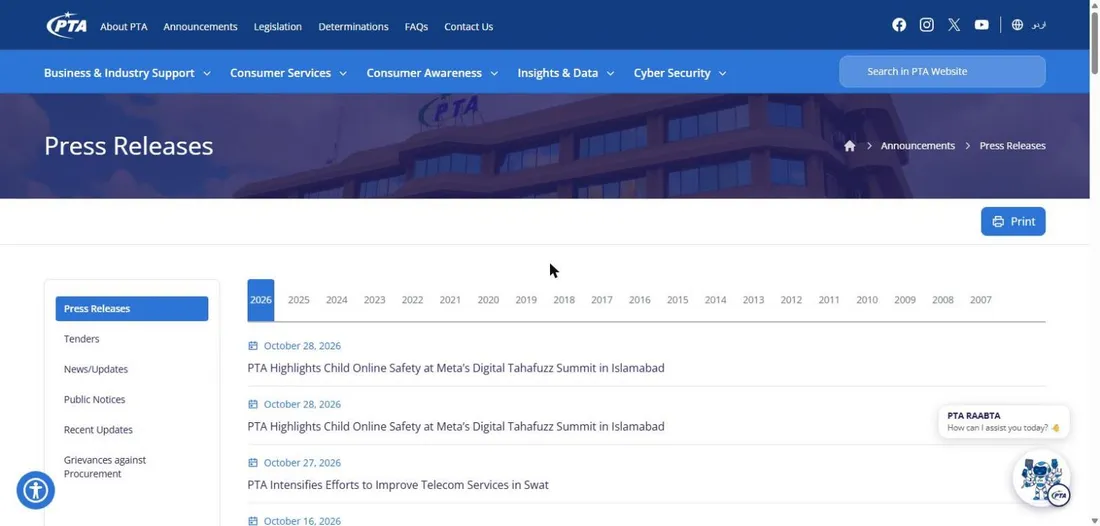Expand Consumer Awareness dropdown

(432, 73)
